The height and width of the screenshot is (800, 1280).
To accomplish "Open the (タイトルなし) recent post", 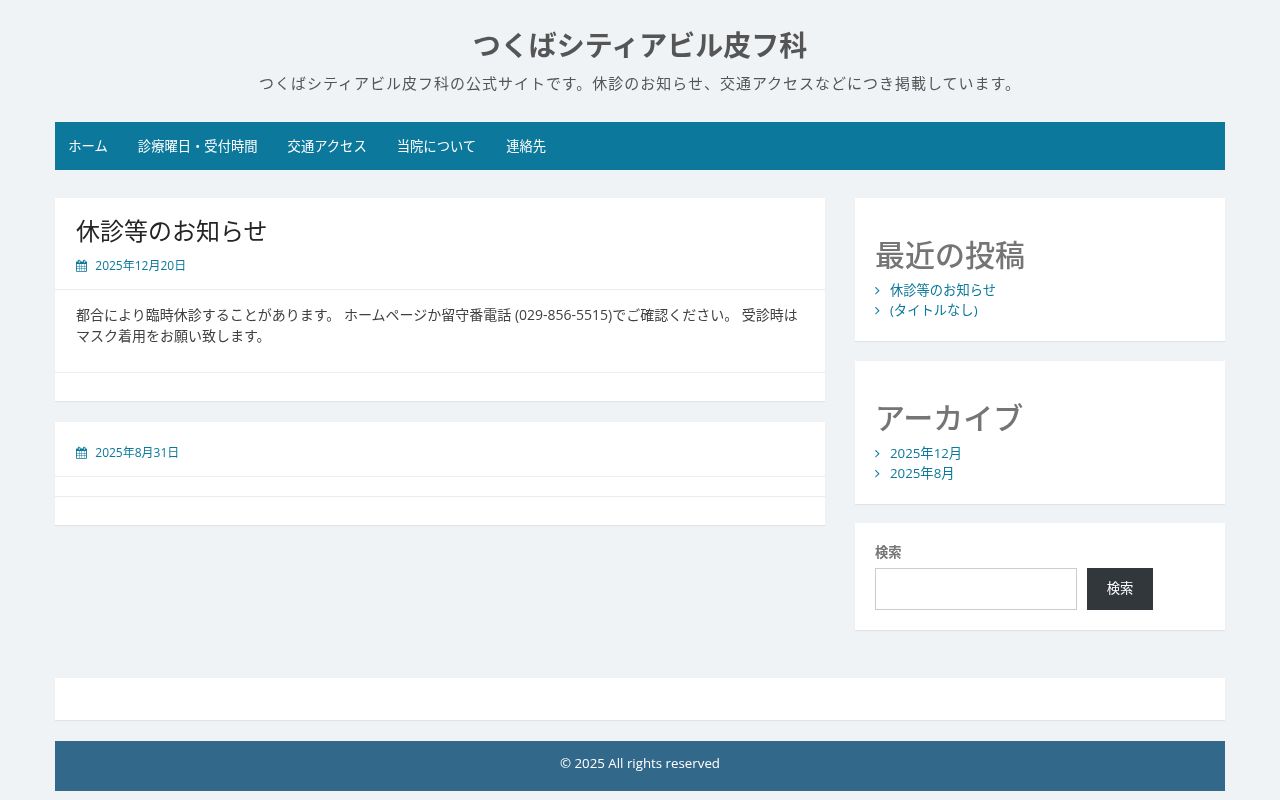I will pos(934,310).
